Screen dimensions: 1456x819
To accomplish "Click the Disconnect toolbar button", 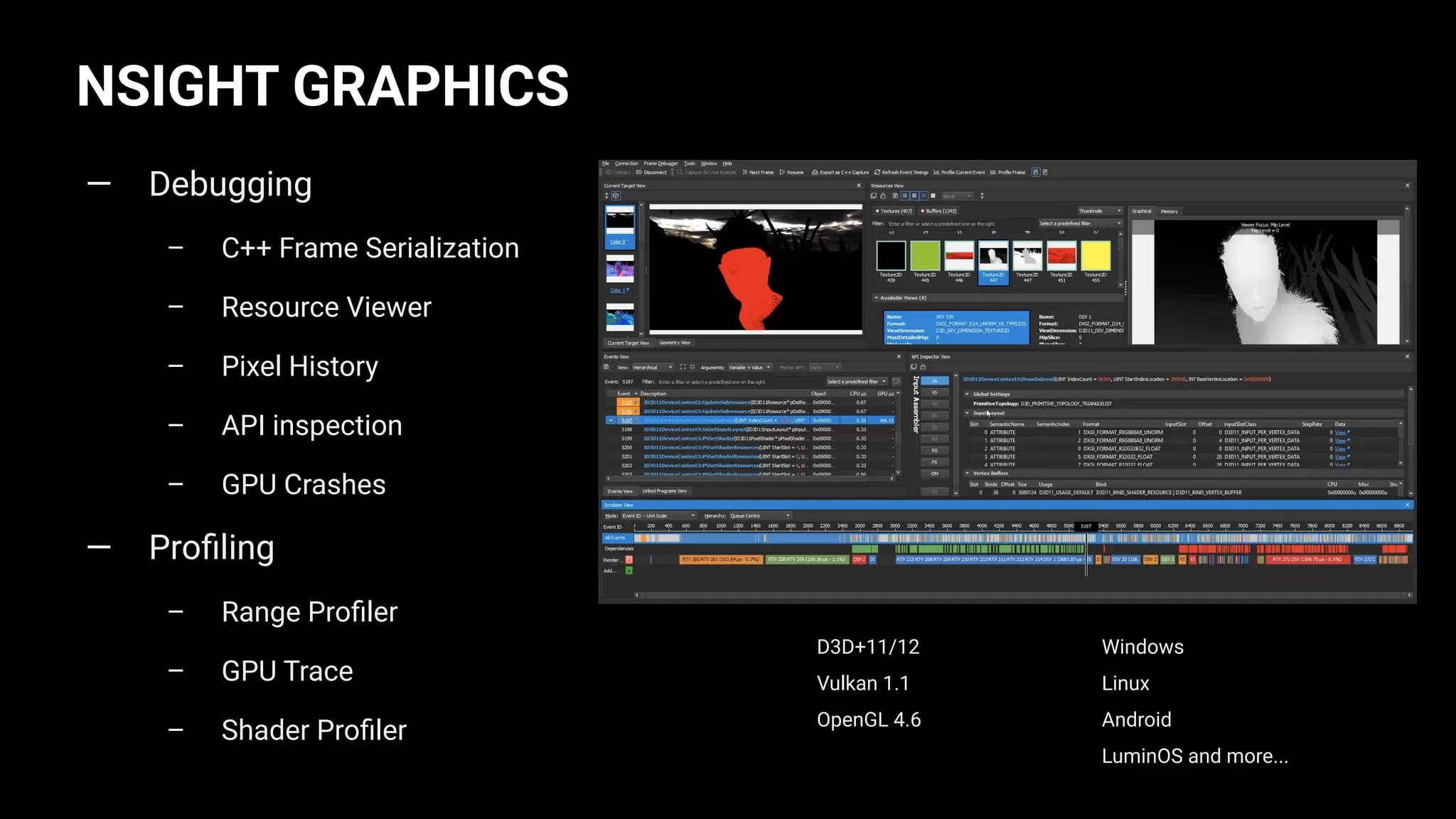I will click(x=651, y=172).
